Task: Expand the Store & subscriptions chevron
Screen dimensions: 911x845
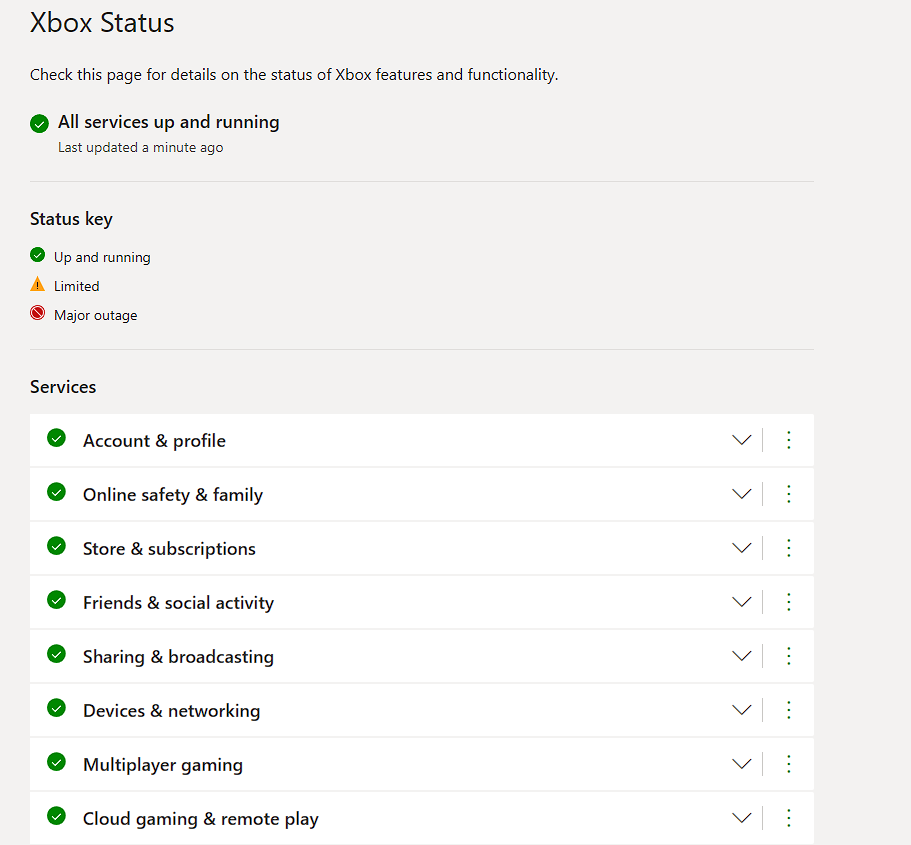Action: point(741,549)
